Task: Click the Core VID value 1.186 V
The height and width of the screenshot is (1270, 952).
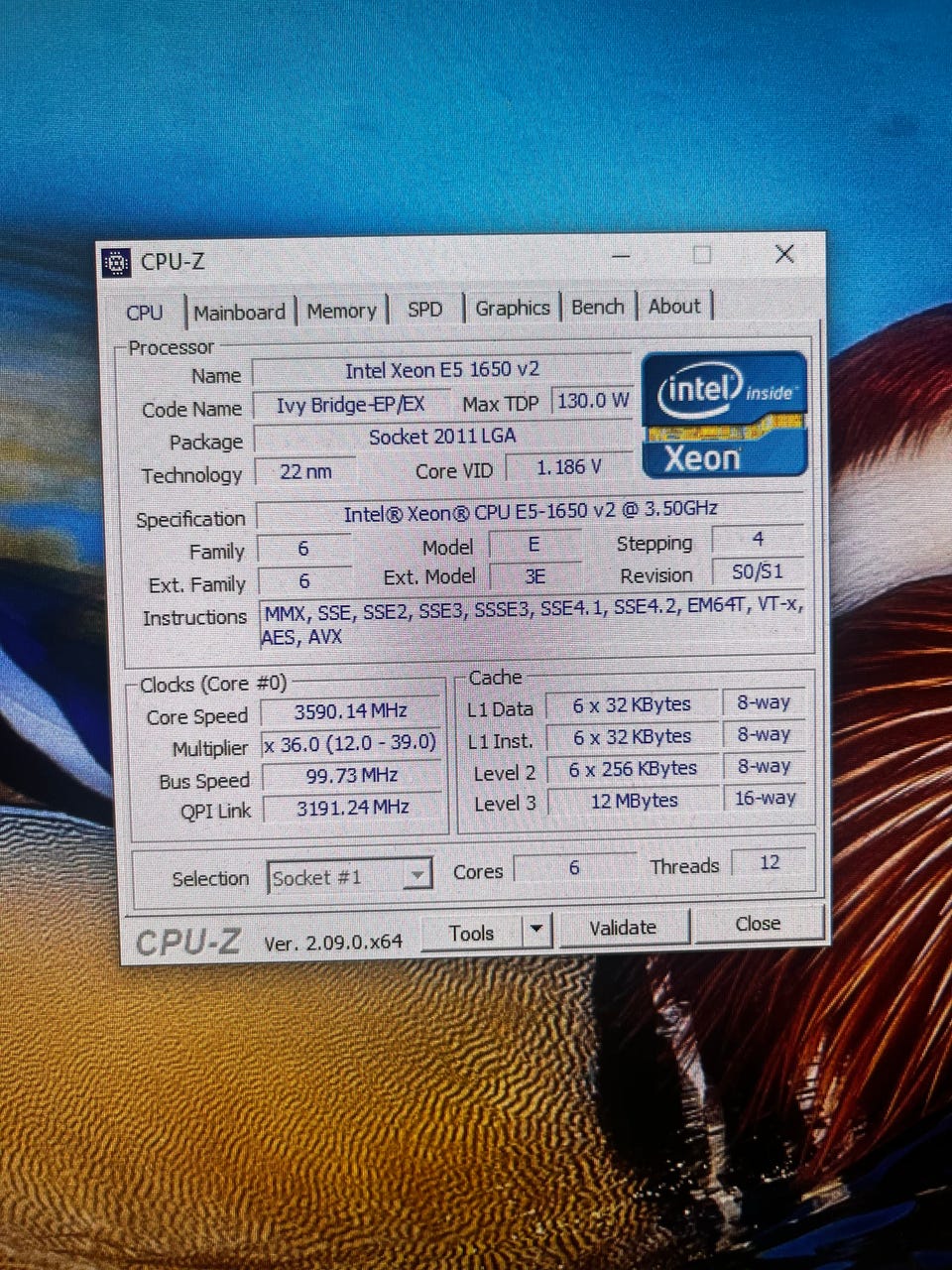Action: [x=569, y=467]
